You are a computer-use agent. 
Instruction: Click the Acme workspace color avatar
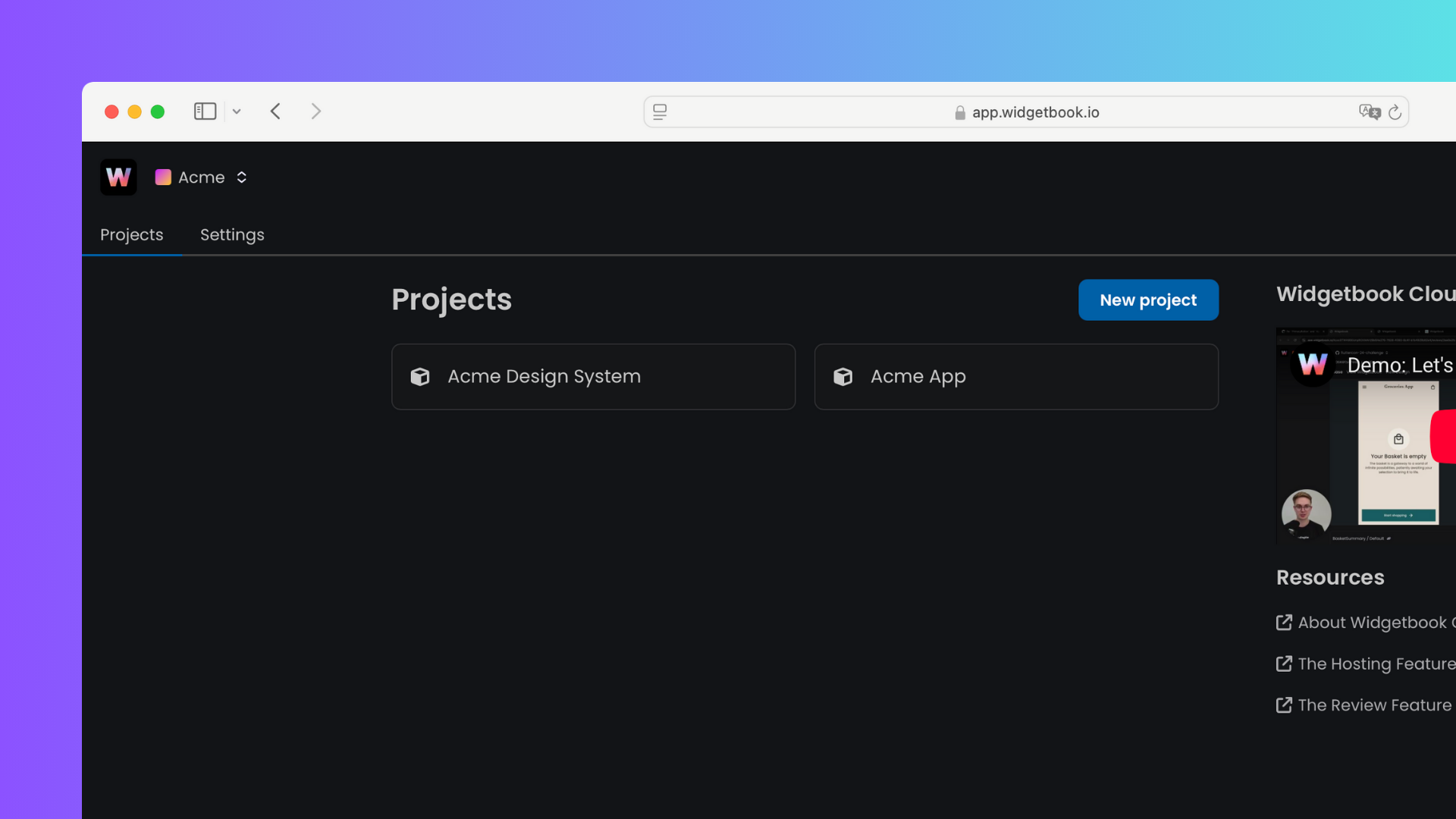pos(163,177)
